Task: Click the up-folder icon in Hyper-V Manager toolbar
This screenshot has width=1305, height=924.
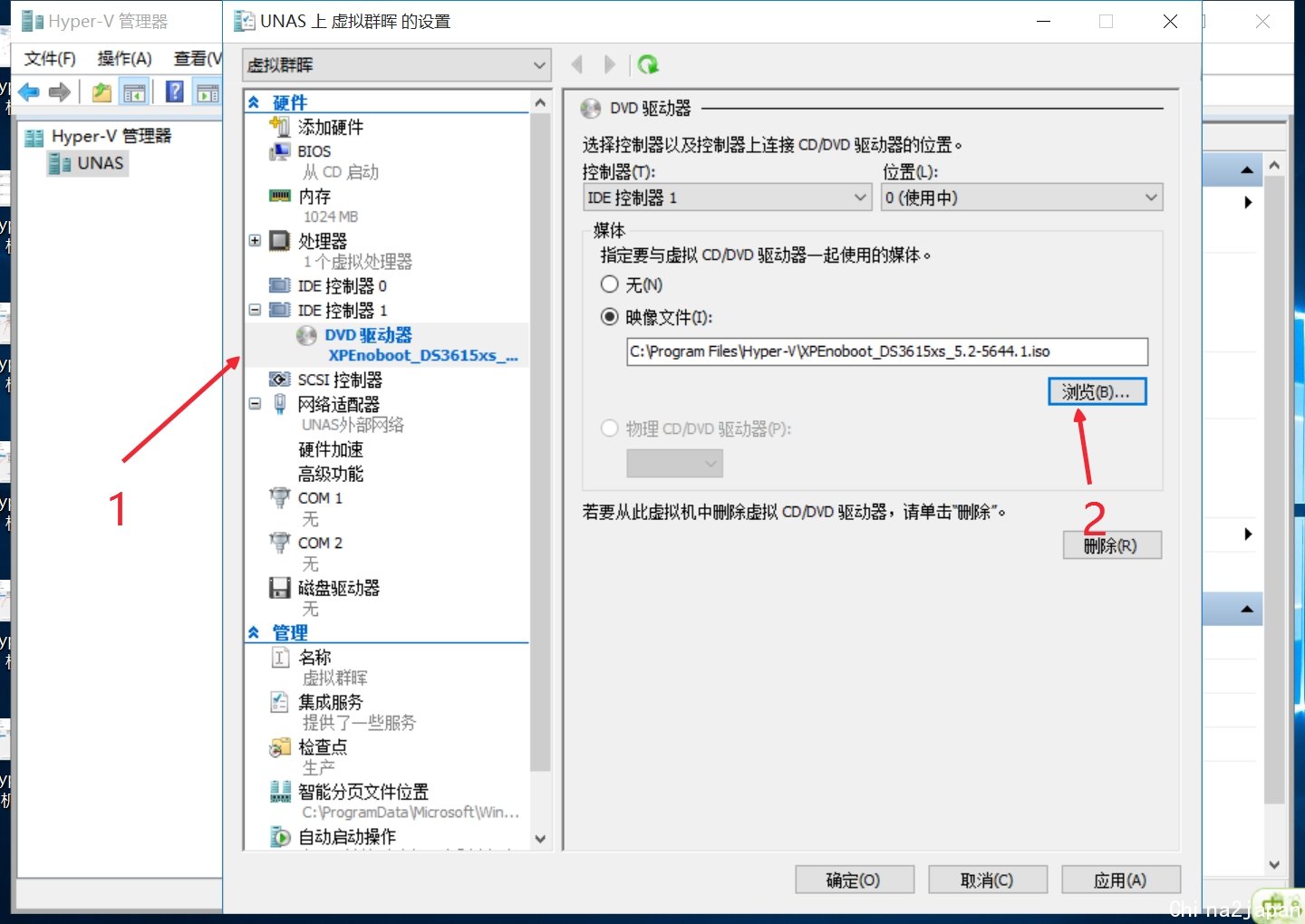Action: 101,91
